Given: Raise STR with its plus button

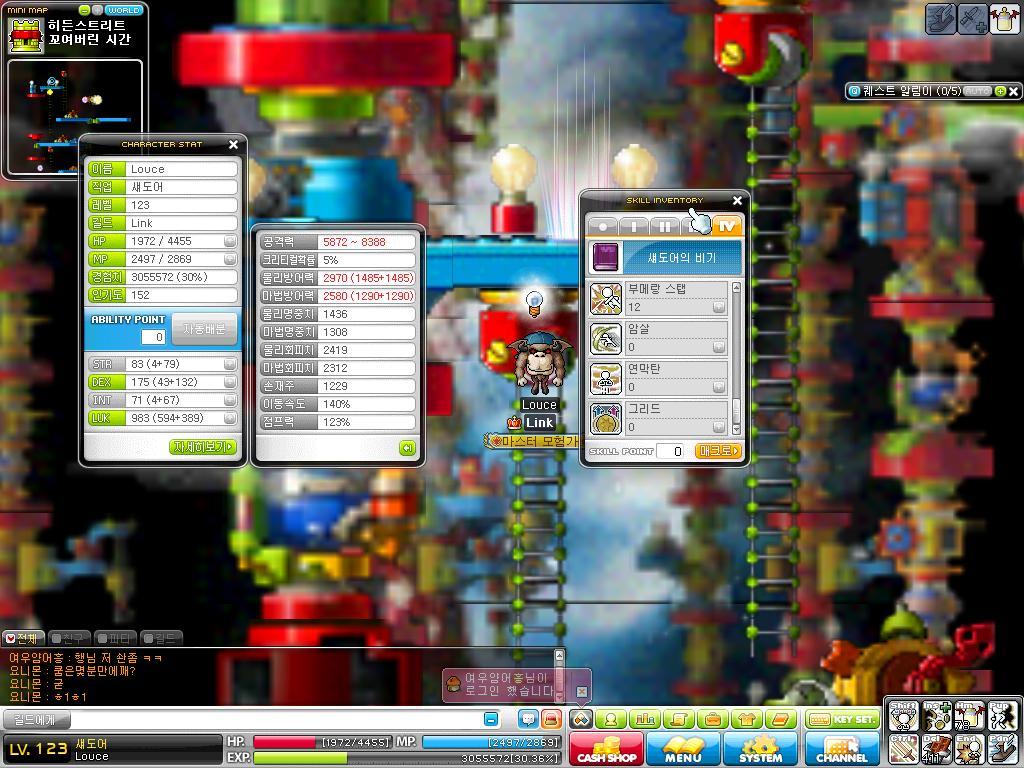Looking at the screenshot, I should coord(229,364).
